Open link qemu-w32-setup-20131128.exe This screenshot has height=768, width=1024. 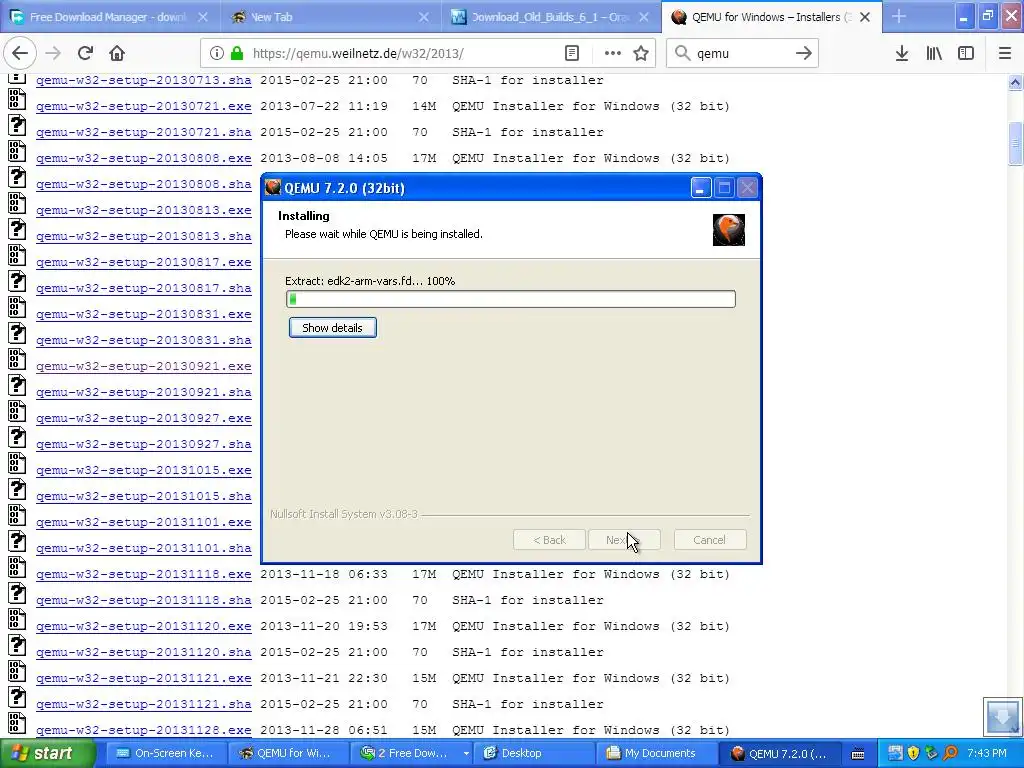coord(144,730)
